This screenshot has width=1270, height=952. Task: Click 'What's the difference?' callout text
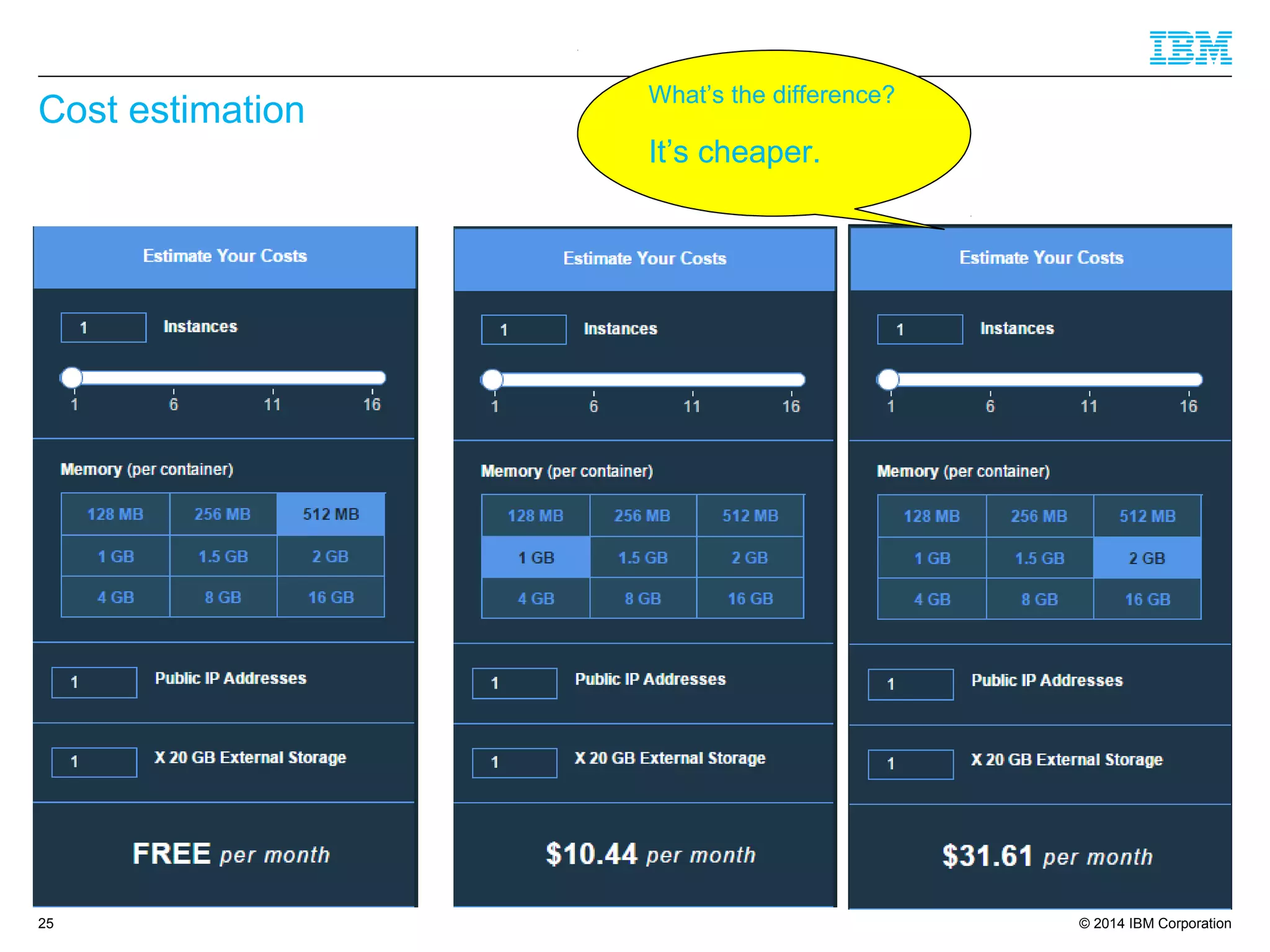771,95
